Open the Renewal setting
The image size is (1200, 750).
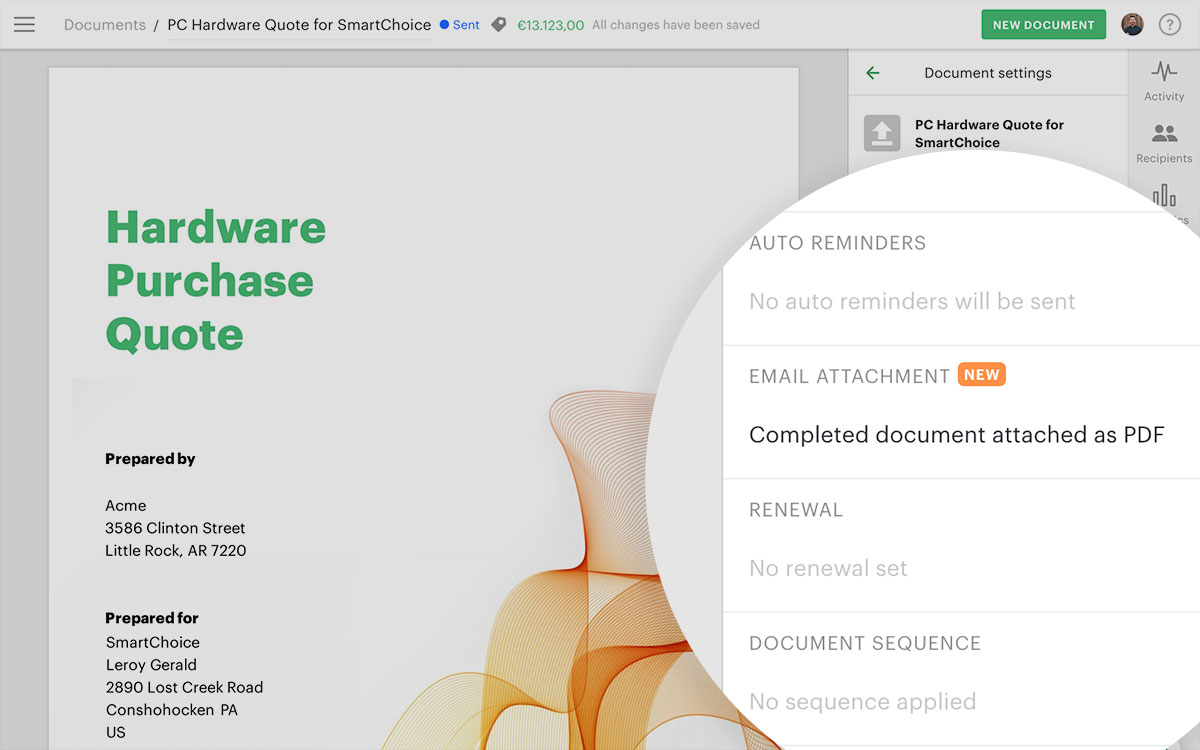coord(960,545)
